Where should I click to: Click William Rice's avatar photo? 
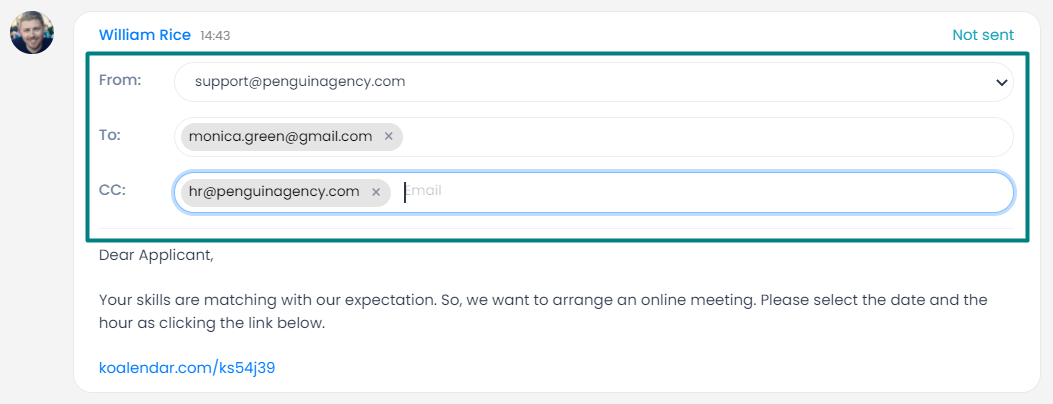pos(32,33)
